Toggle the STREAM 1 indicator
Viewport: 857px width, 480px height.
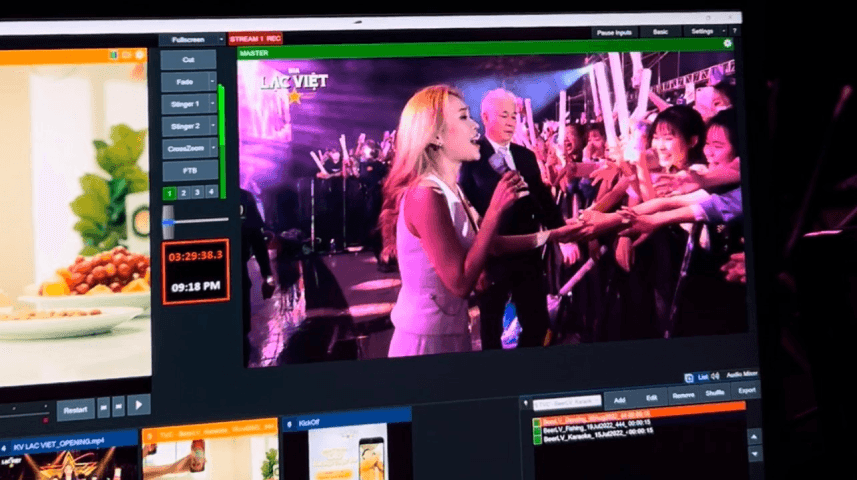247,39
